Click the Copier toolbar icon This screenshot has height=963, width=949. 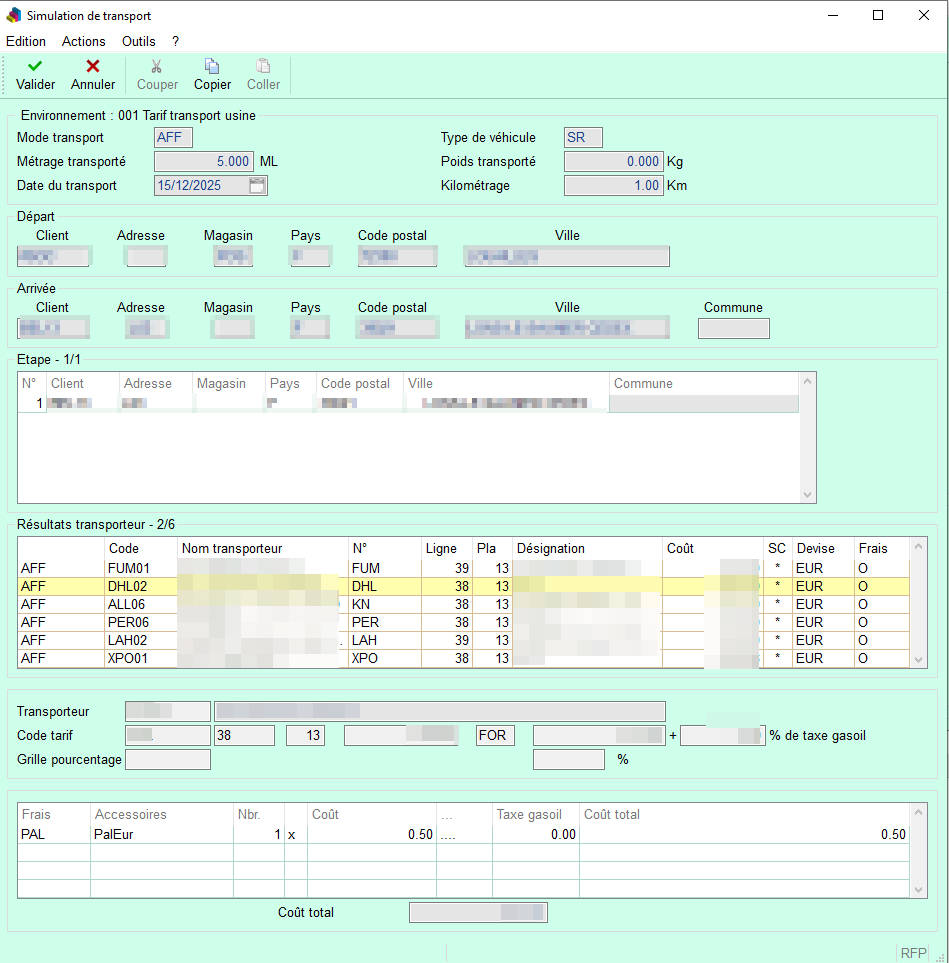click(x=212, y=66)
